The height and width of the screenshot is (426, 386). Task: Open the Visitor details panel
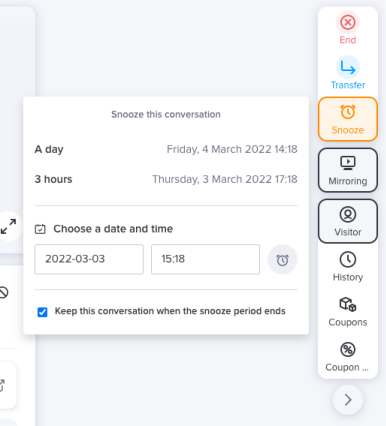348,221
